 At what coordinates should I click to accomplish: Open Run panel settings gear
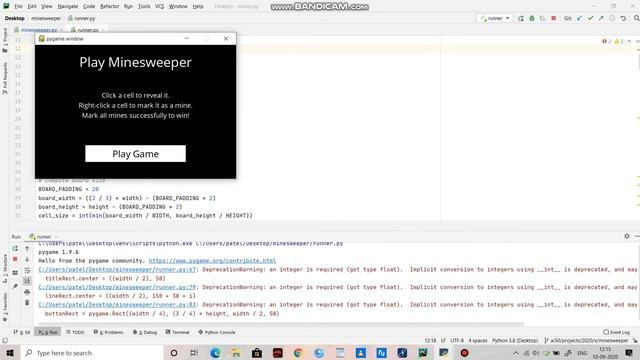coord(627,236)
